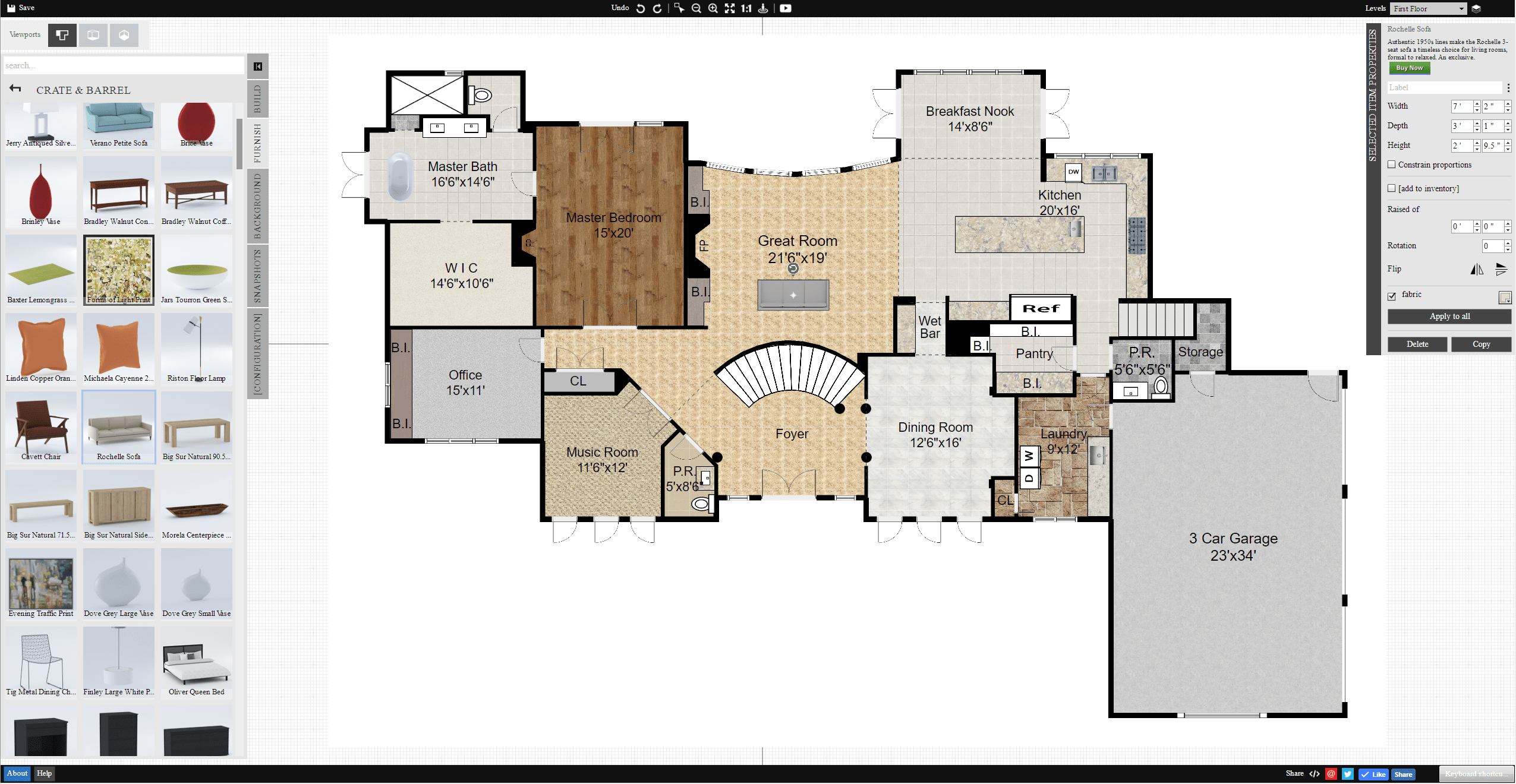Check the add to inventory box
This screenshot has width=1516, height=784.
point(1391,189)
